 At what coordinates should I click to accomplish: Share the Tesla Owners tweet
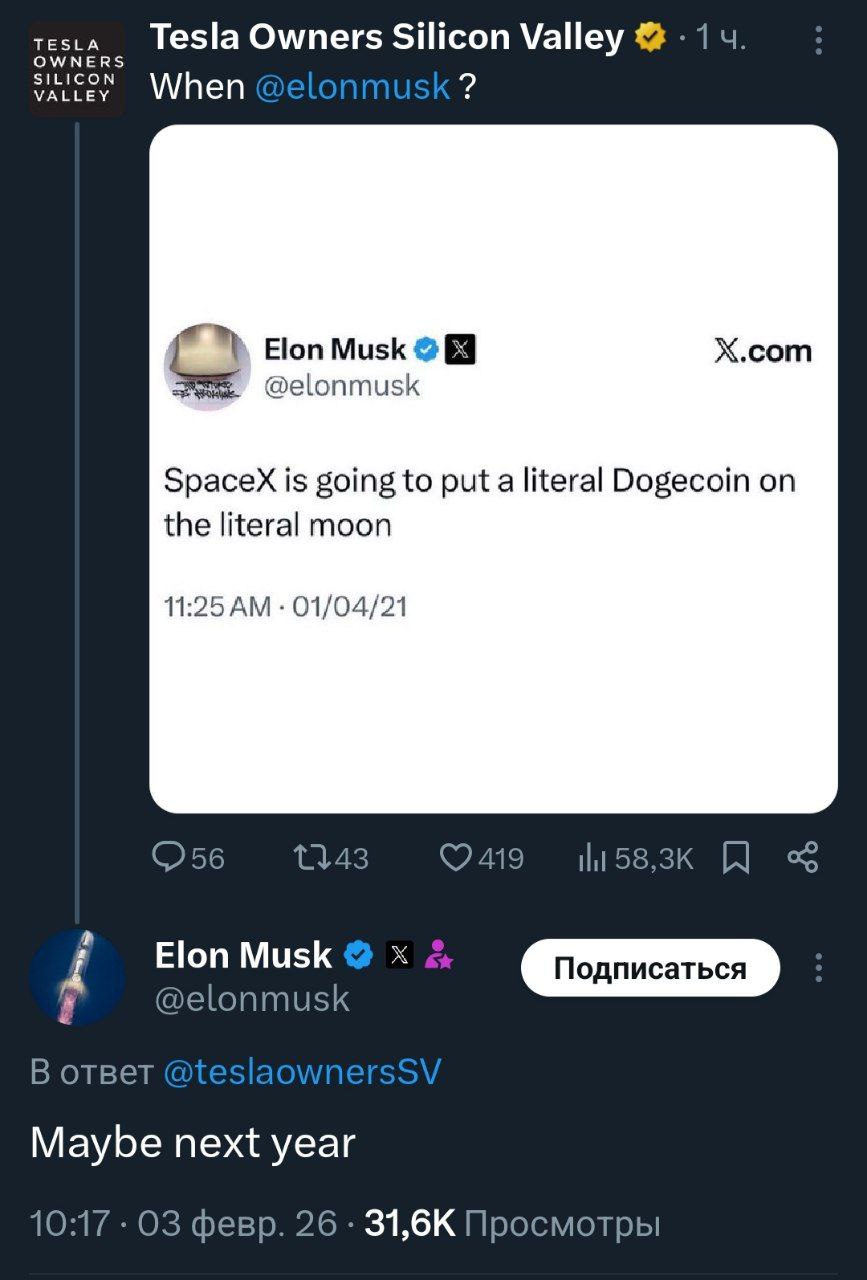pyautogui.click(x=803, y=857)
